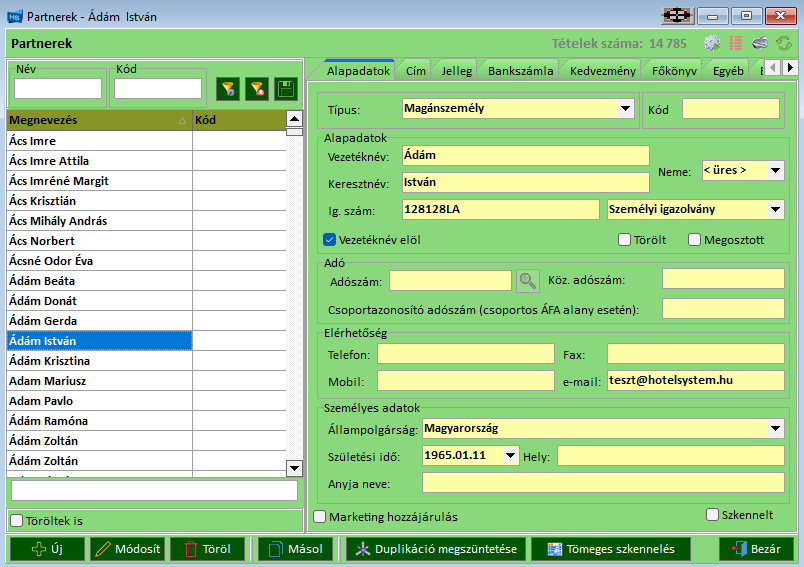Open the Típus dropdown

(x=625, y=109)
